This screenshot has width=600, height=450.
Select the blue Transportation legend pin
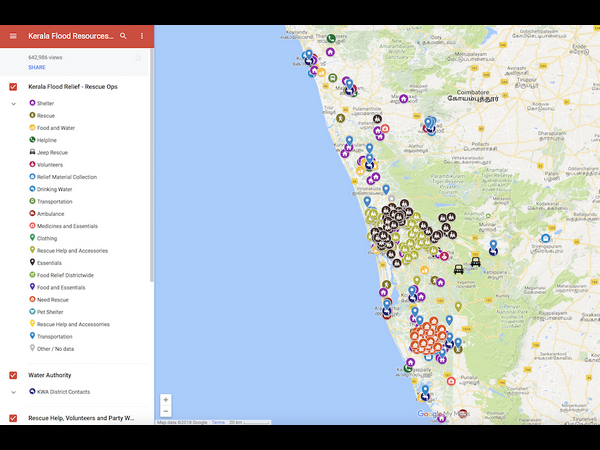click(x=32, y=336)
